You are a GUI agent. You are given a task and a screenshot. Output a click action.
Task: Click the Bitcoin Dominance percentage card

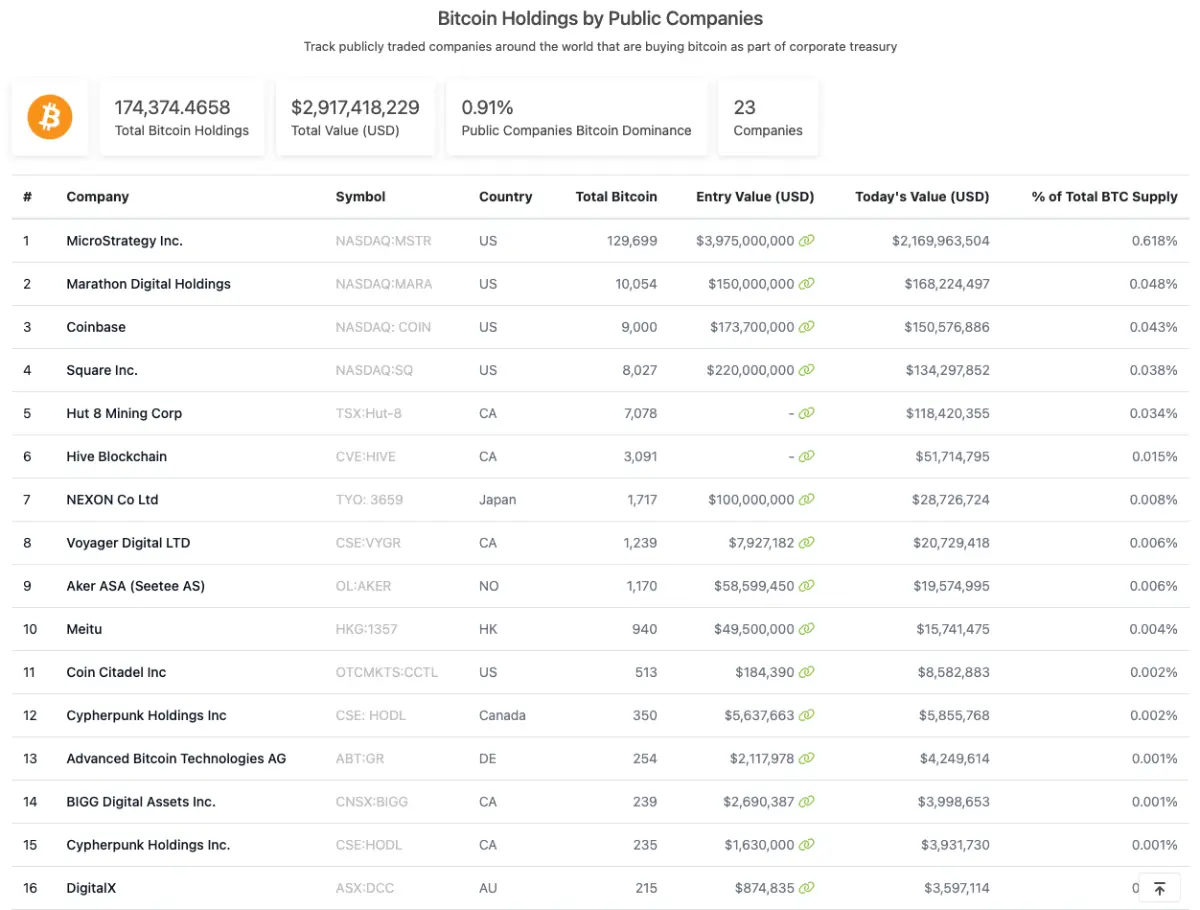(x=576, y=116)
